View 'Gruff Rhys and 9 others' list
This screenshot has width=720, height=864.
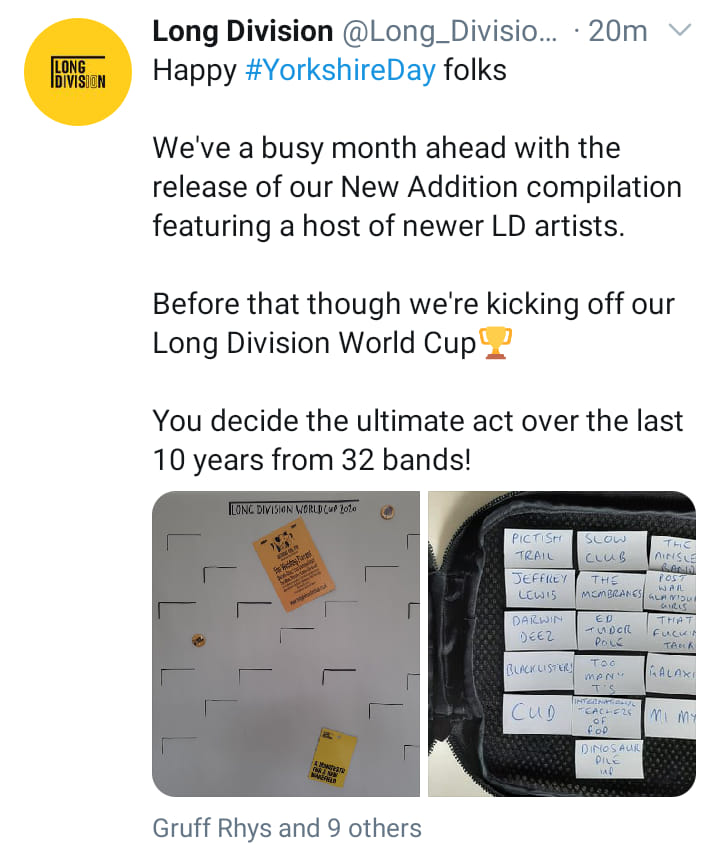coord(287,828)
